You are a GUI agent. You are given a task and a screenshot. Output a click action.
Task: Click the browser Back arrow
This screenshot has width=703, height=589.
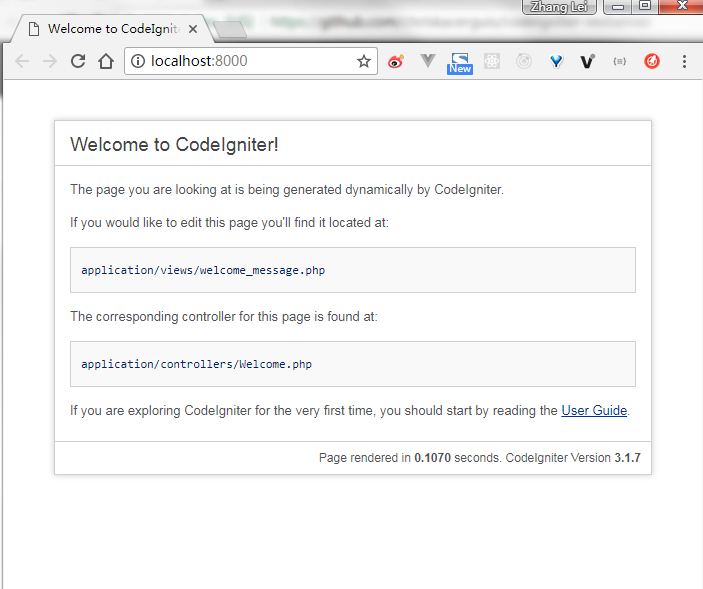(x=22, y=61)
